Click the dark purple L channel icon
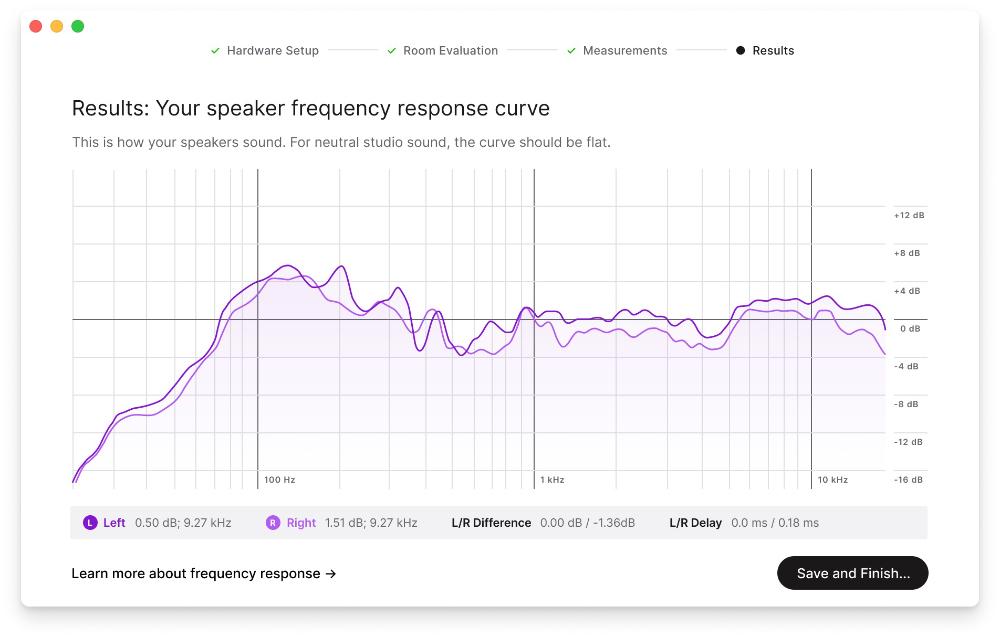The width and height of the screenshot is (1000, 638). point(89,523)
